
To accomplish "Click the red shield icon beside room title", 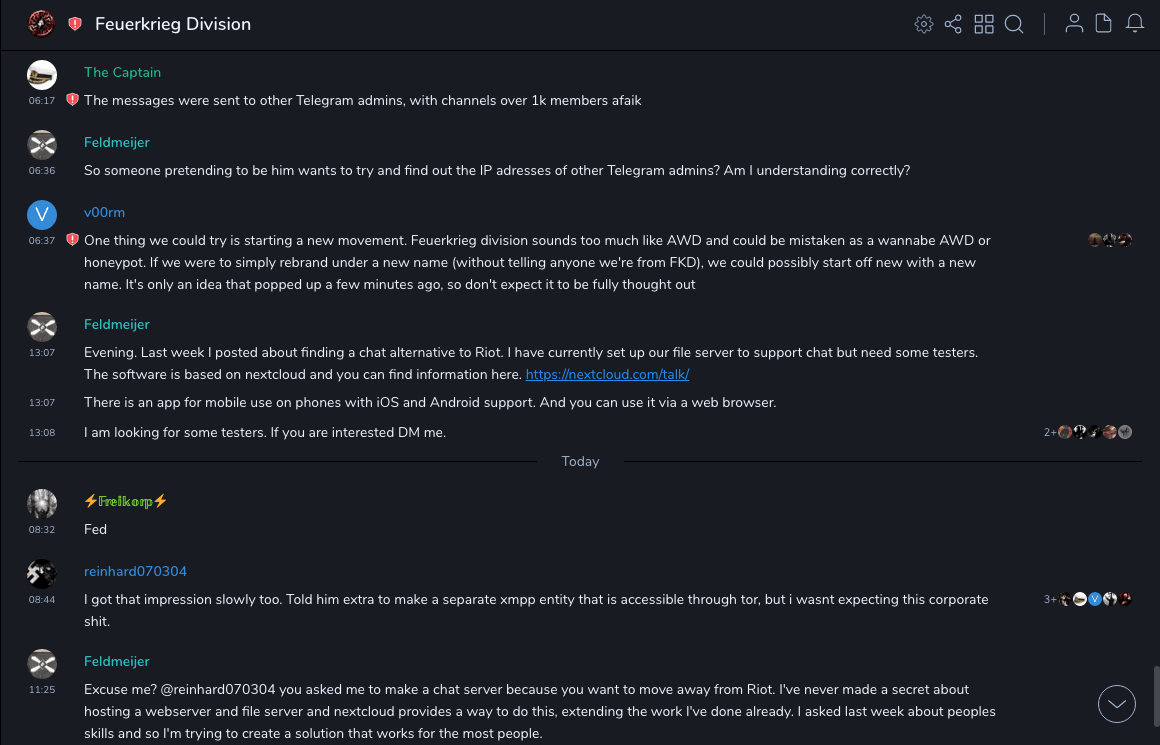I will [x=75, y=24].
